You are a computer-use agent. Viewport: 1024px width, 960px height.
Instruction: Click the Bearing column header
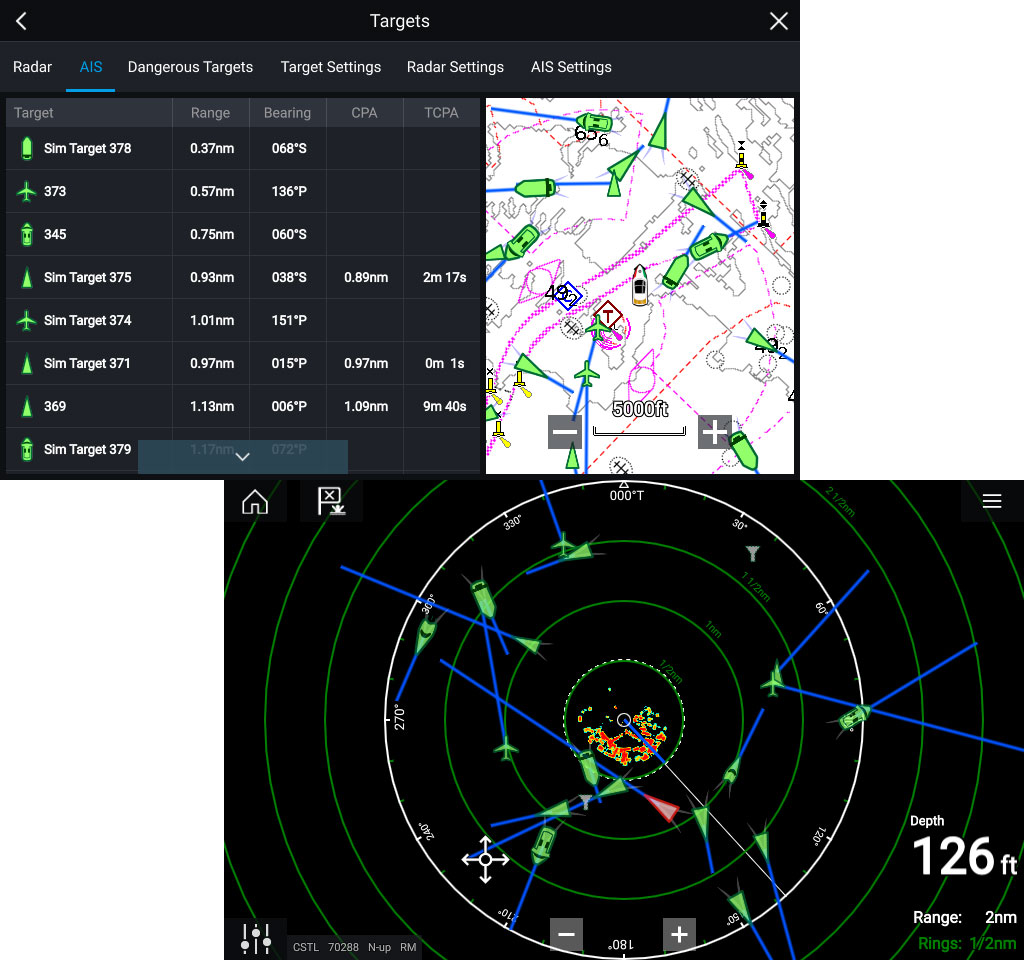coord(287,112)
